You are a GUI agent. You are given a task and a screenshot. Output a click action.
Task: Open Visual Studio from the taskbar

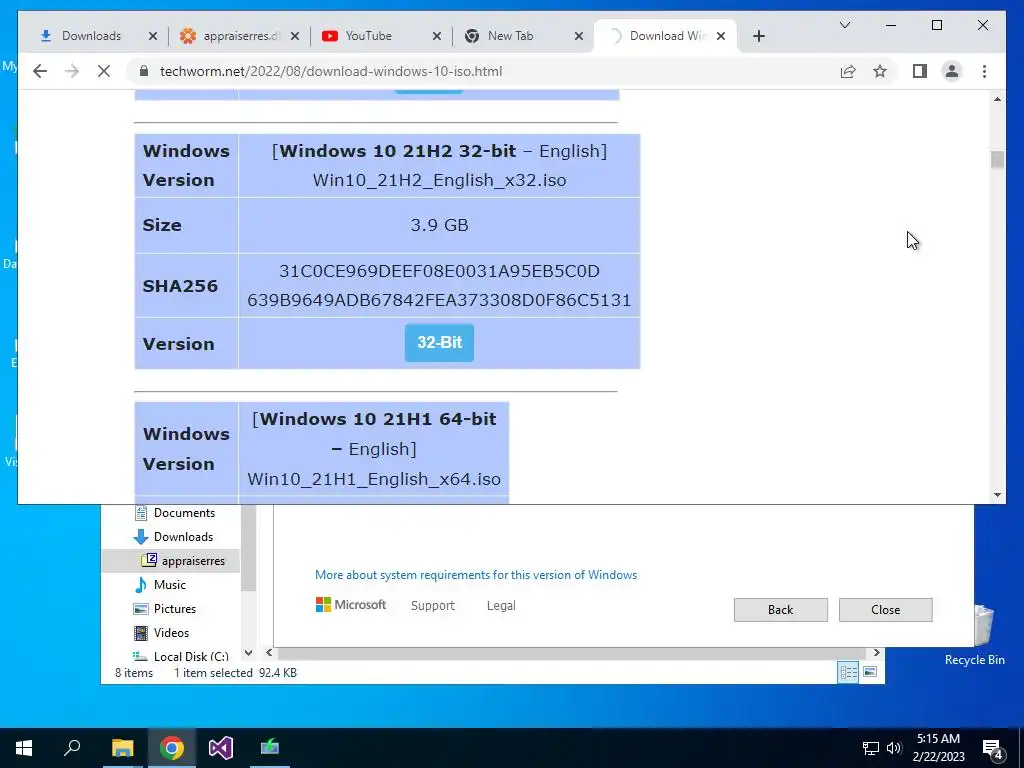[x=221, y=748]
